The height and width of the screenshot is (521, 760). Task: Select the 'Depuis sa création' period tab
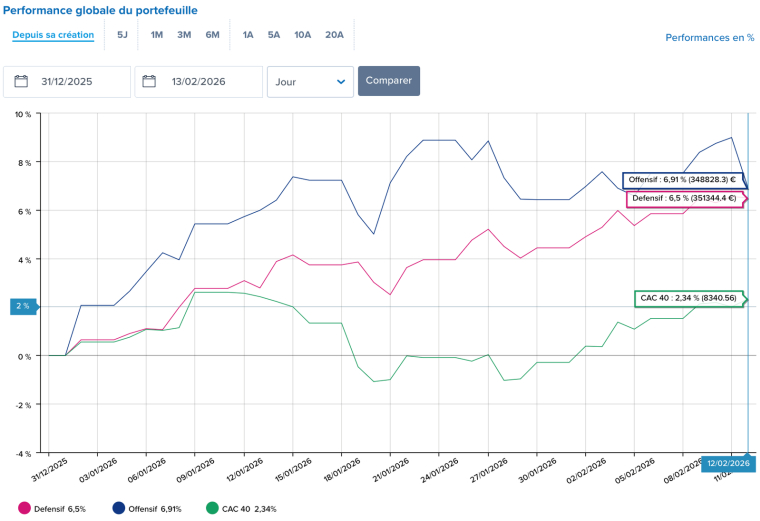(53, 35)
